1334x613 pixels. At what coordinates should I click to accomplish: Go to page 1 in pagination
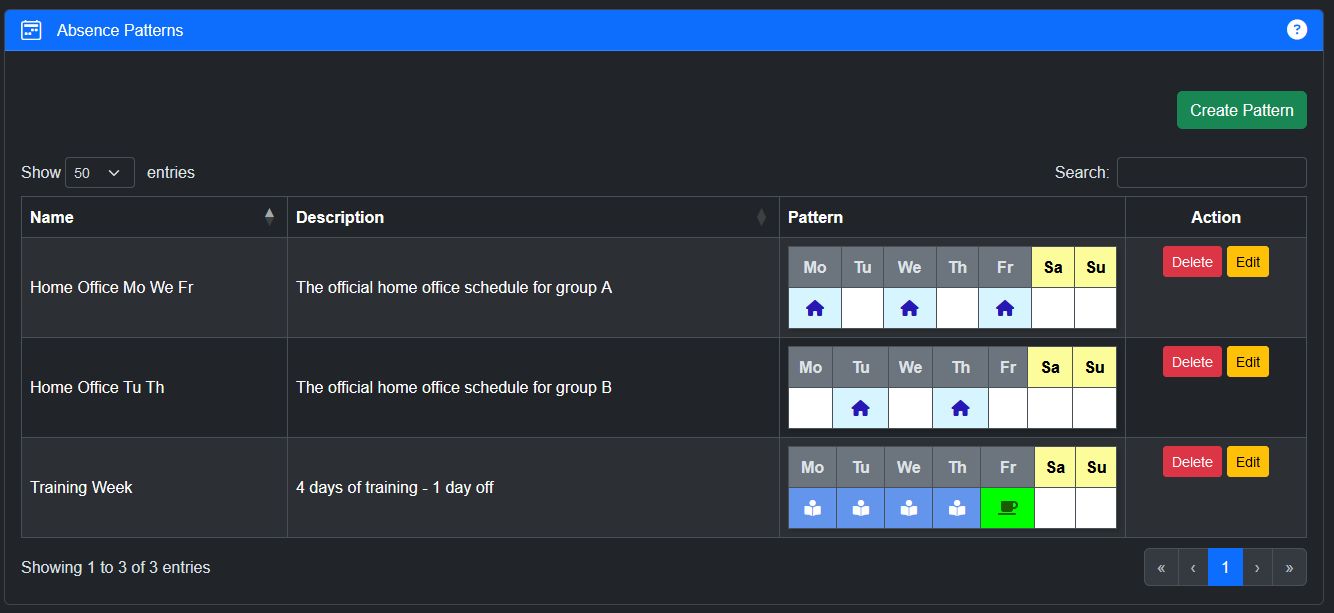(x=1225, y=567)
